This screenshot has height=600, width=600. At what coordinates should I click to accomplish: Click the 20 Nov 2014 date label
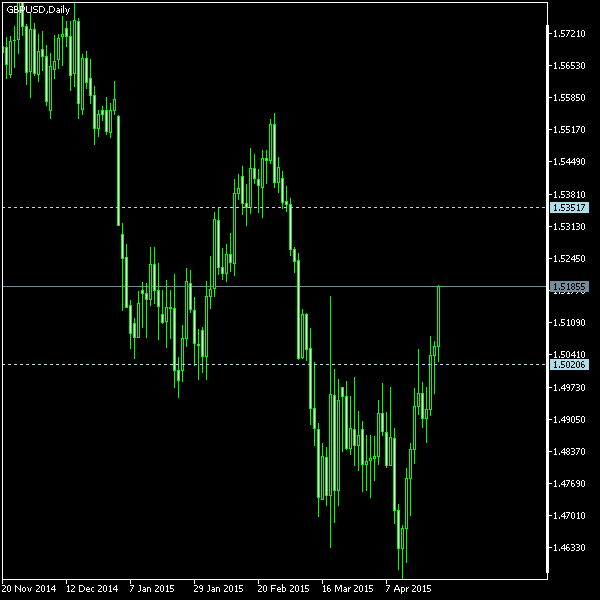click(x=29, y=589)
